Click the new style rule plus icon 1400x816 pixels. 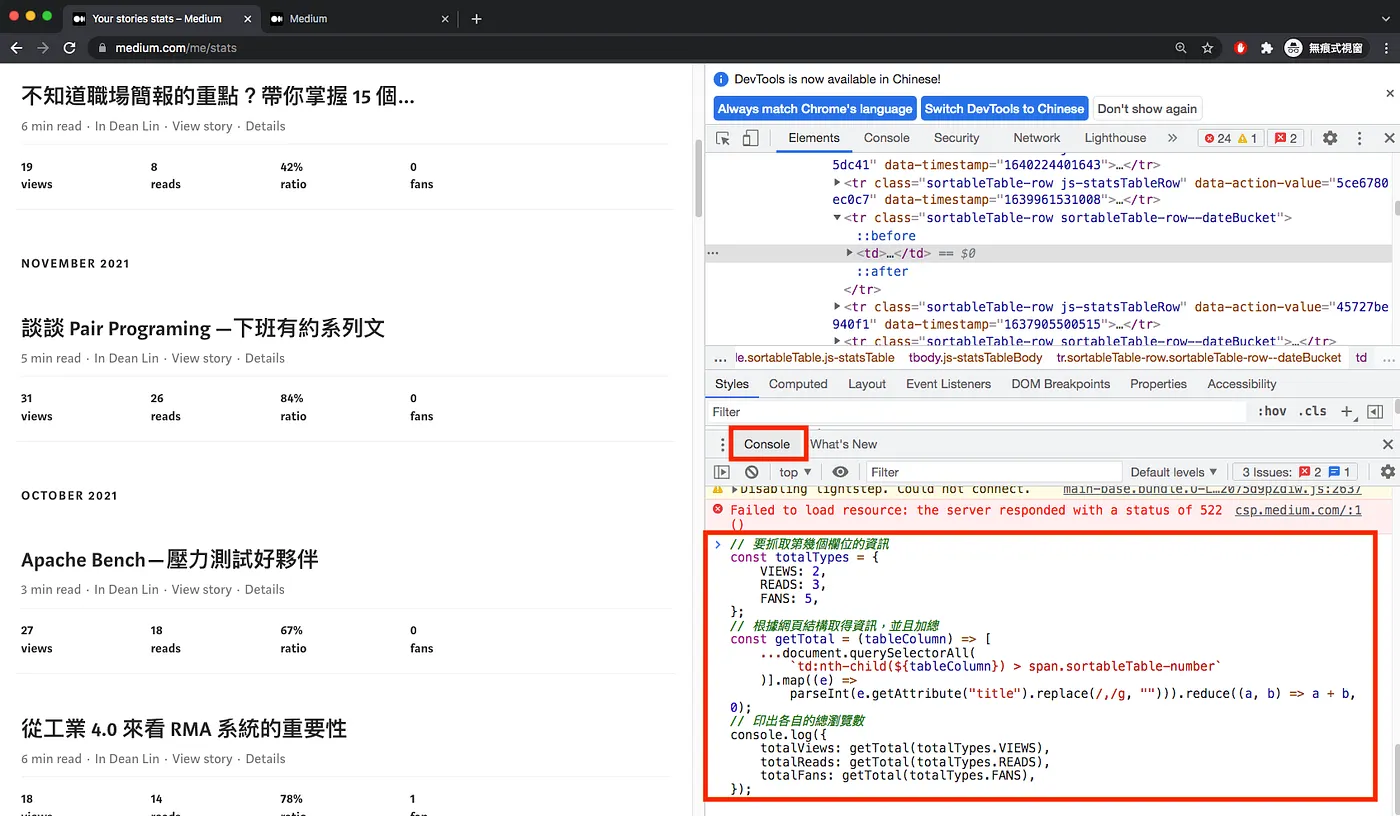pyautogui.click(x=1347, y=411)
